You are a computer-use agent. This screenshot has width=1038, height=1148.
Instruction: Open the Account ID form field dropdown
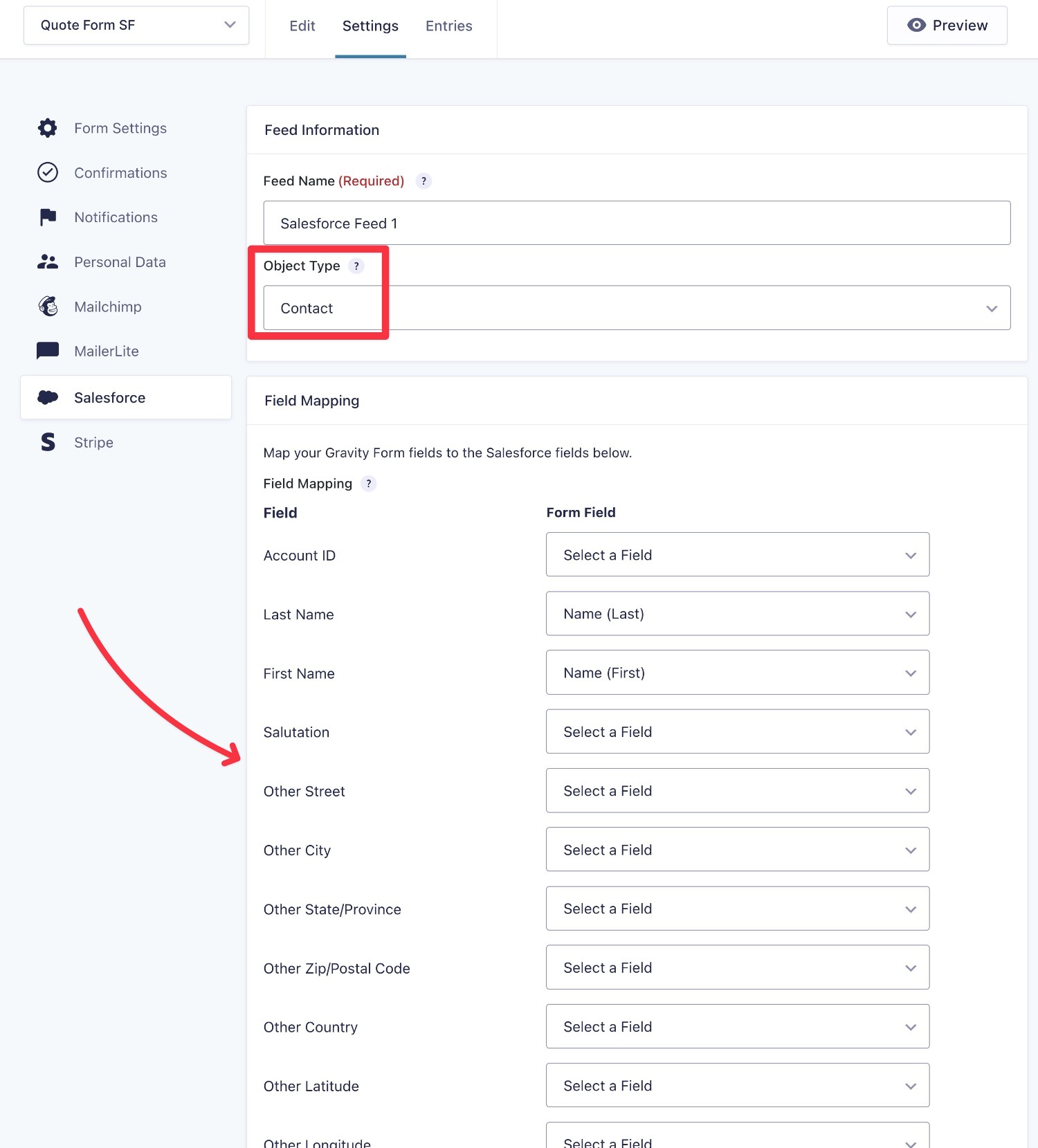pos(738,554)
